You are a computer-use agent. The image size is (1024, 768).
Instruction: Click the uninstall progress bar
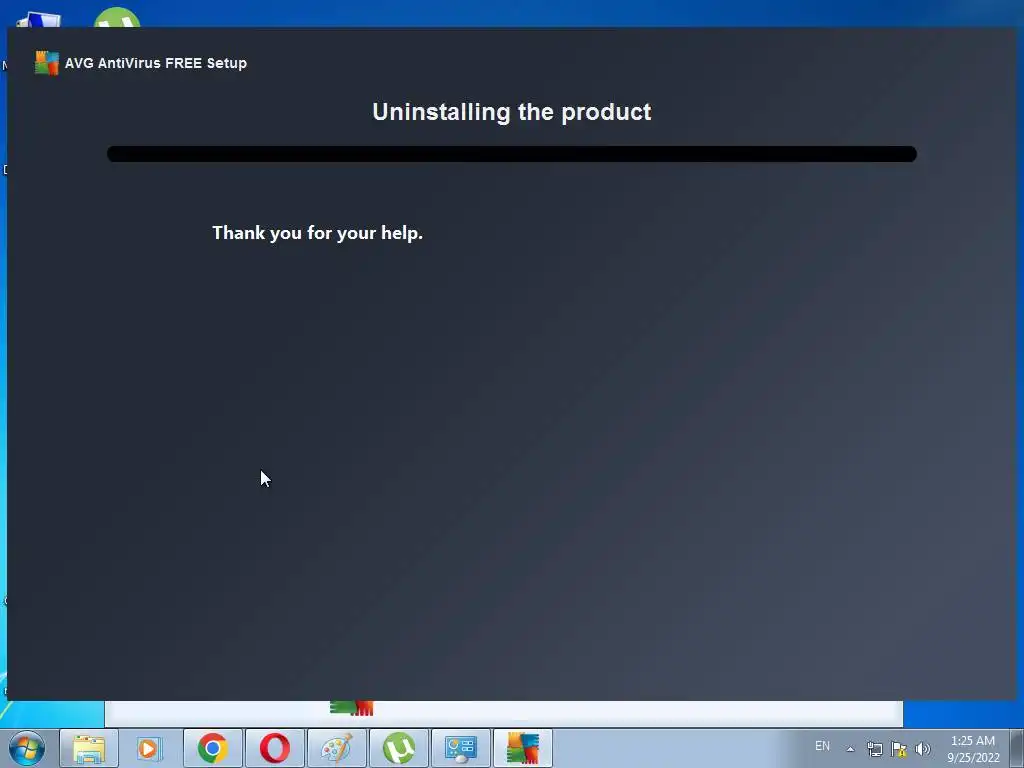(512, 154)
